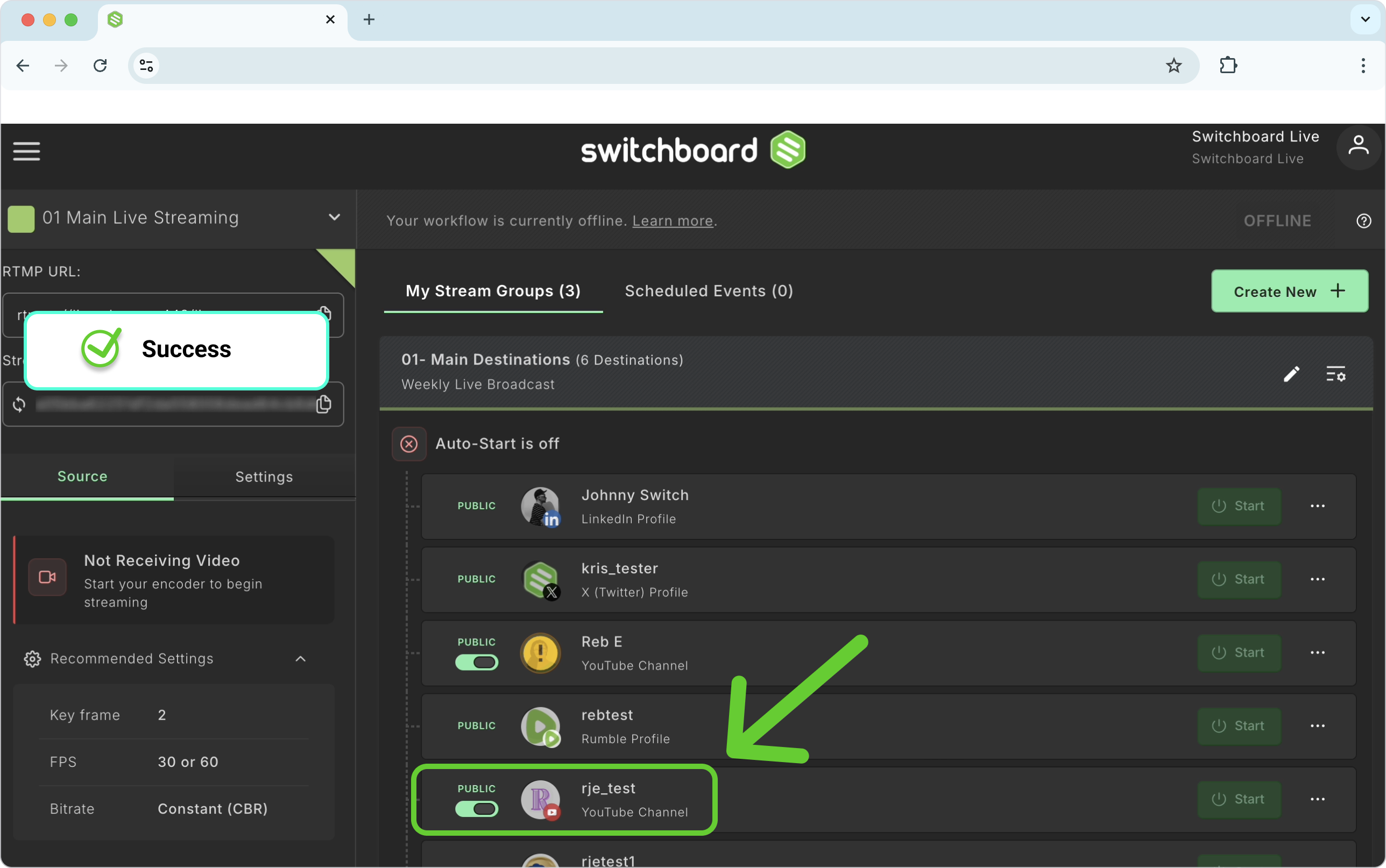The height and width of the screenshot is (868, 1386).
Task: Click the OFFLINE status label
Action: pos(1277,221)
